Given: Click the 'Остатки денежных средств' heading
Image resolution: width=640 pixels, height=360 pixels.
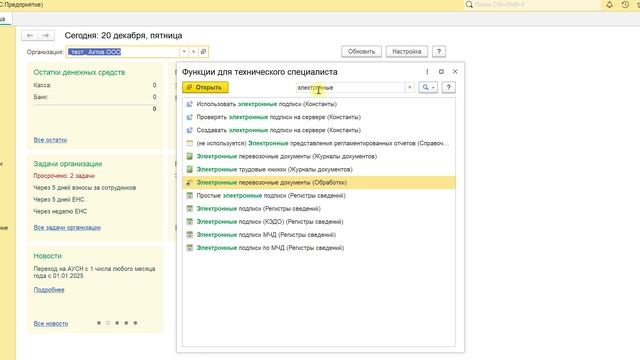Looking at the screenshot, I should (x=79, y=72).
